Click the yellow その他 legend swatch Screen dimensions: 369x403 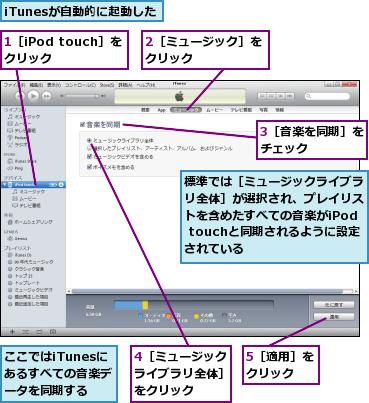pyautogui.click(x=196, y=316)
